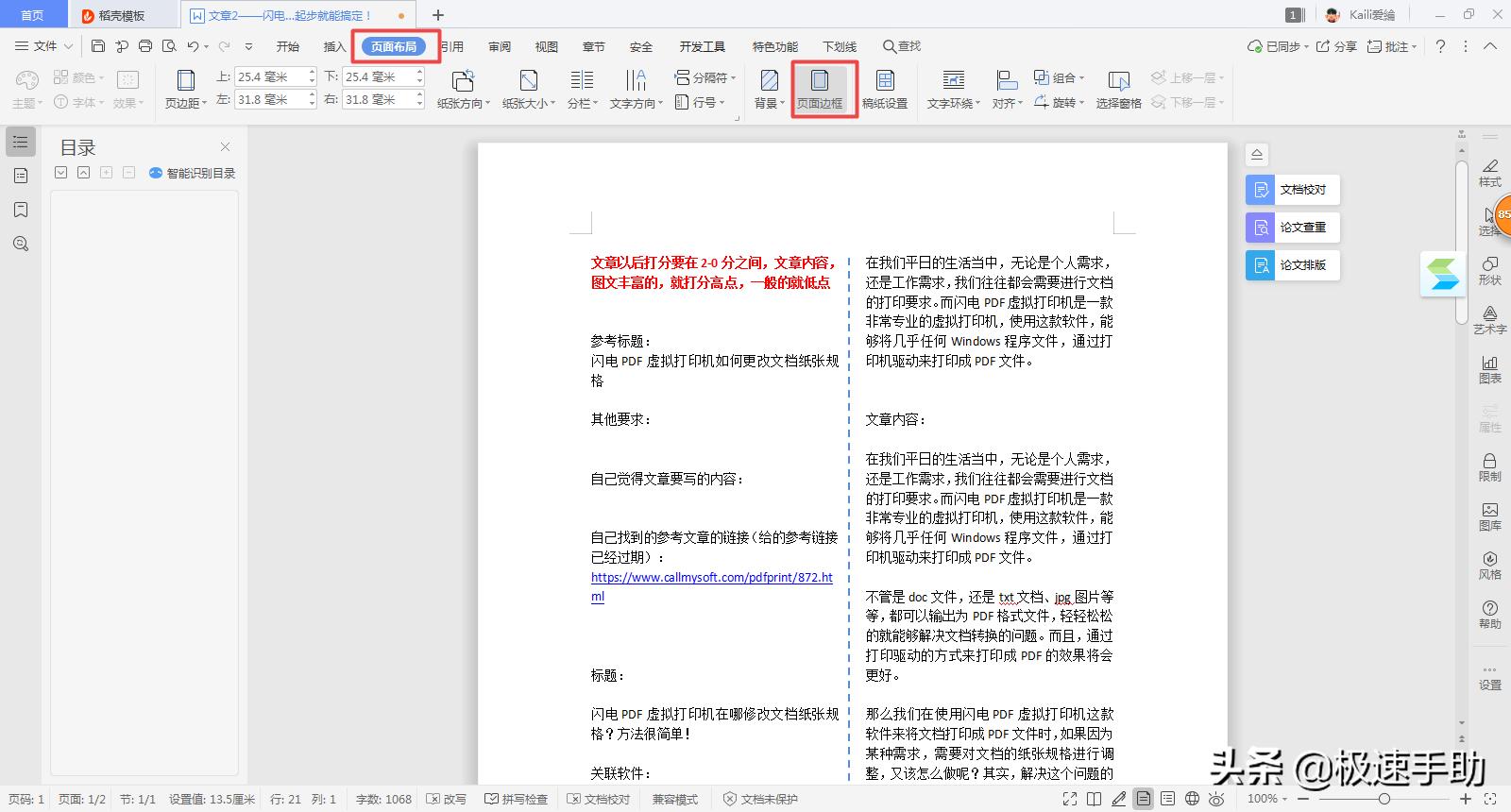The image size is (1511, 812).
Task: Click the bottom margin 下 spinner arrows
Action: pyautogui.click(x=420, y=76)
